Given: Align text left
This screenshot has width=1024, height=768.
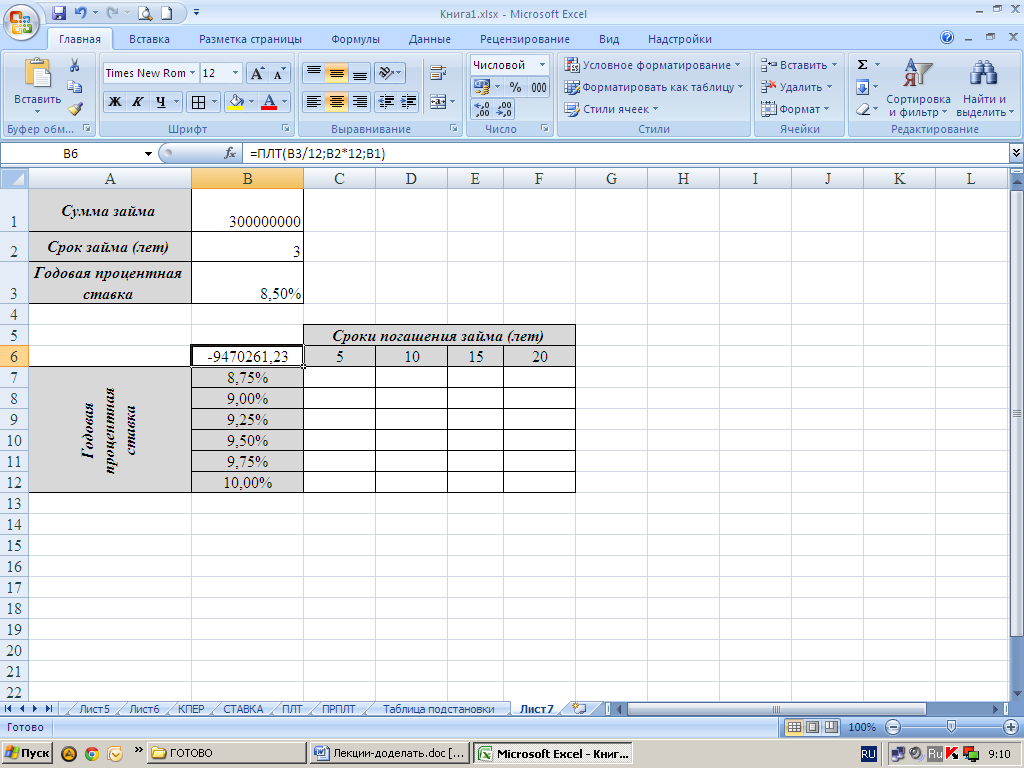Looking at the screenshot, I should (x=313, y=102).
